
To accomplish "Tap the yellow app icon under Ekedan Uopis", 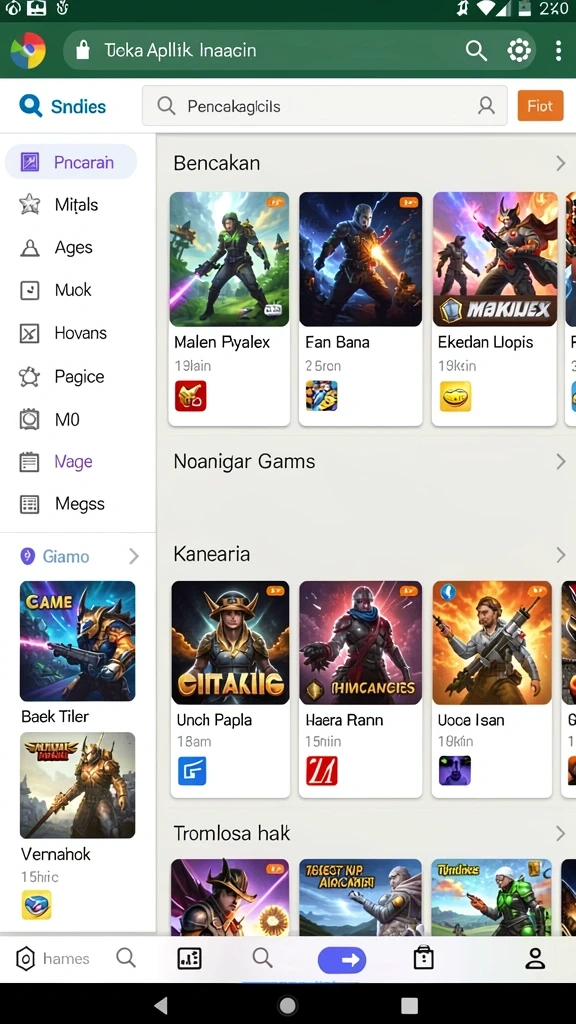I will click(455, 396).
